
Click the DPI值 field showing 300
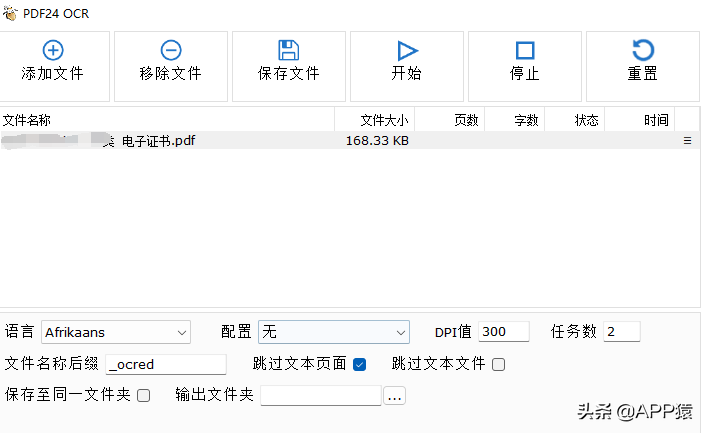point(504,332)
